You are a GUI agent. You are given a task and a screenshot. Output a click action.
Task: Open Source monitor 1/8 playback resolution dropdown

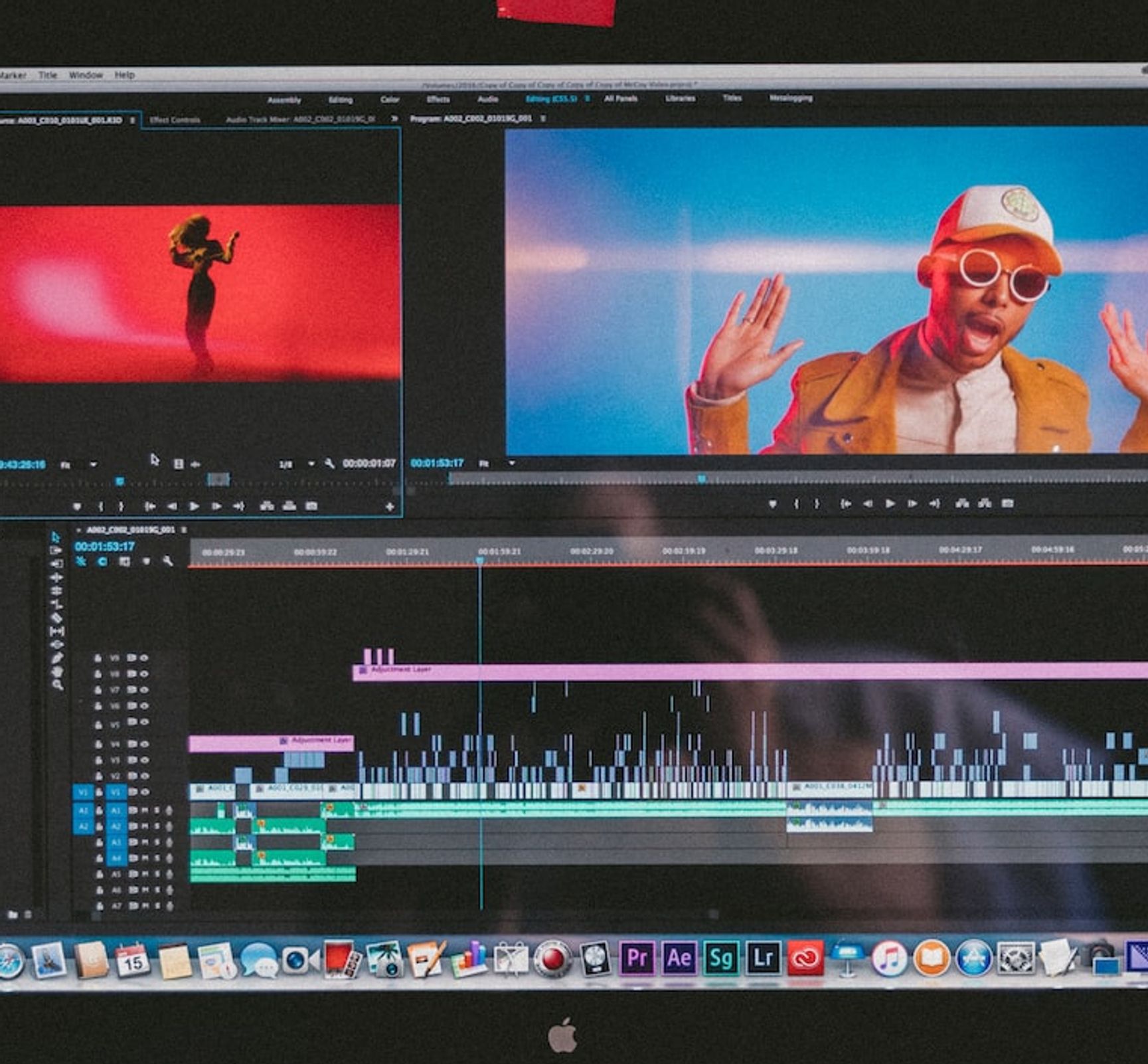(311, 464)
